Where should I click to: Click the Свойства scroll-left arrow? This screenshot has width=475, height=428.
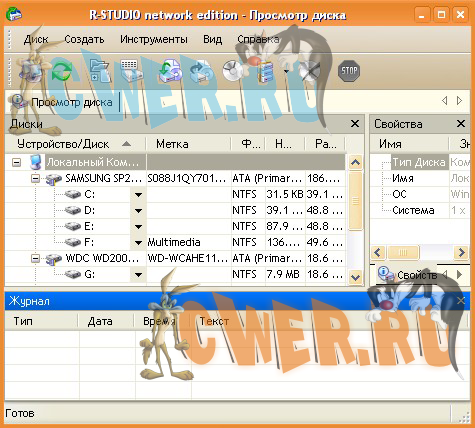tap(378, 252)
